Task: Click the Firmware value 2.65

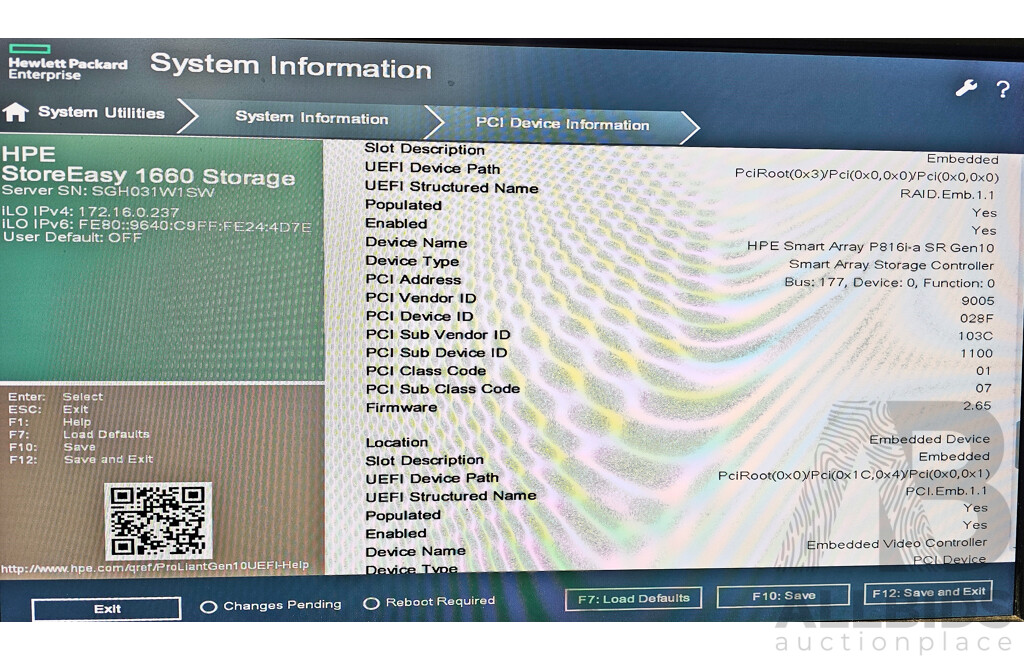Action: 977,405
